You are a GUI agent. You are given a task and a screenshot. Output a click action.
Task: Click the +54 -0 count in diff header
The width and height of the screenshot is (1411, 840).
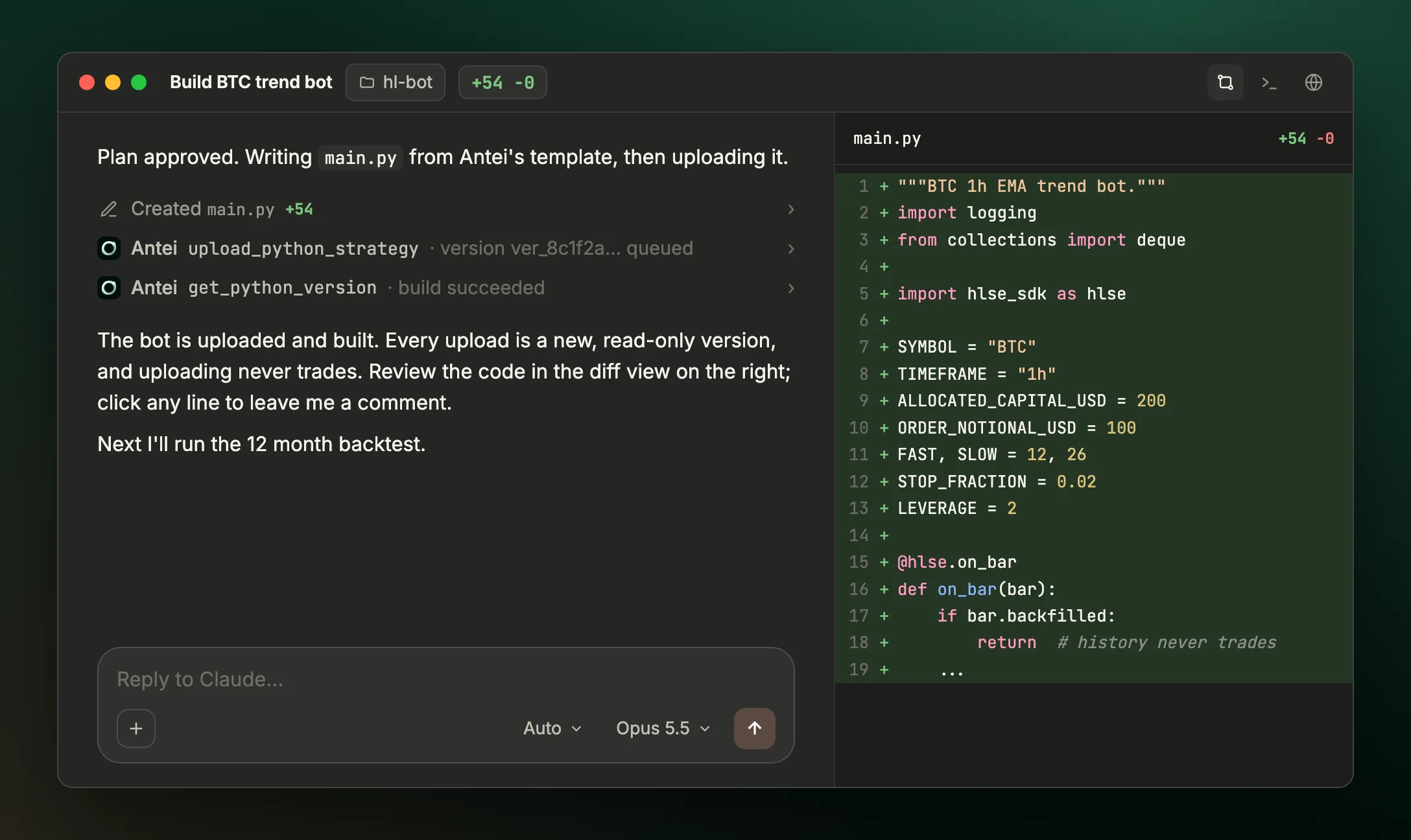[1306, 138]
